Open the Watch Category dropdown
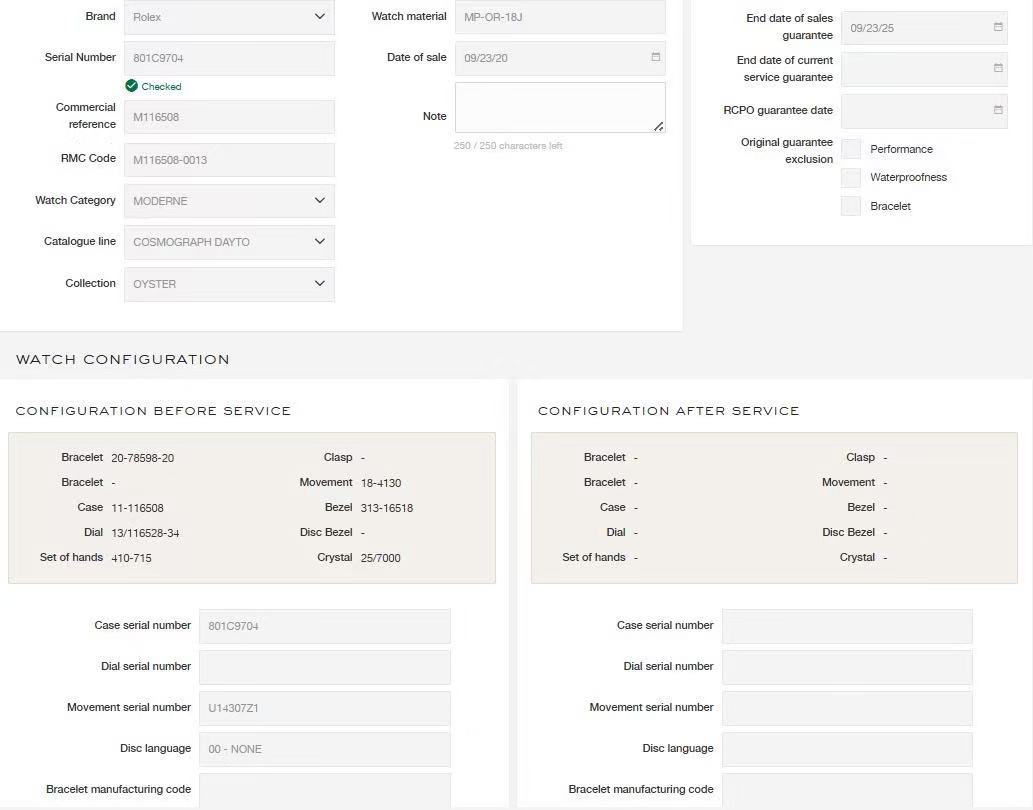Image resolution: width=1033 pixels, height=810 pixels. tap(229, 201)
